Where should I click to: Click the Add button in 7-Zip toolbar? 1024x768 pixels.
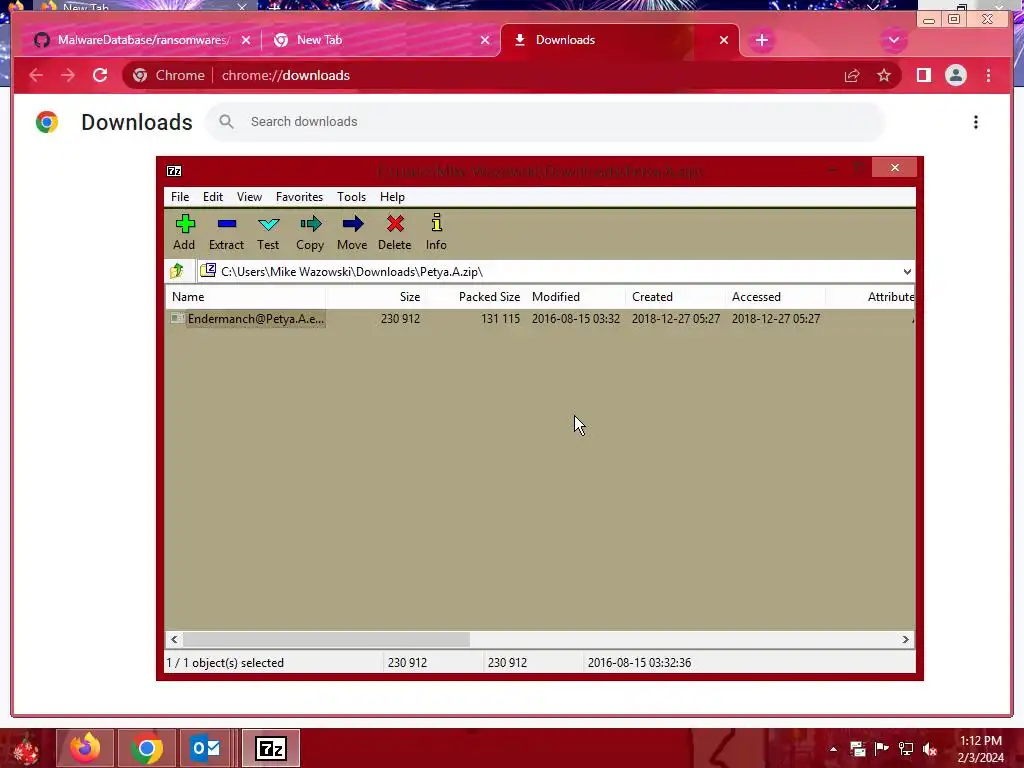(184, 232)
